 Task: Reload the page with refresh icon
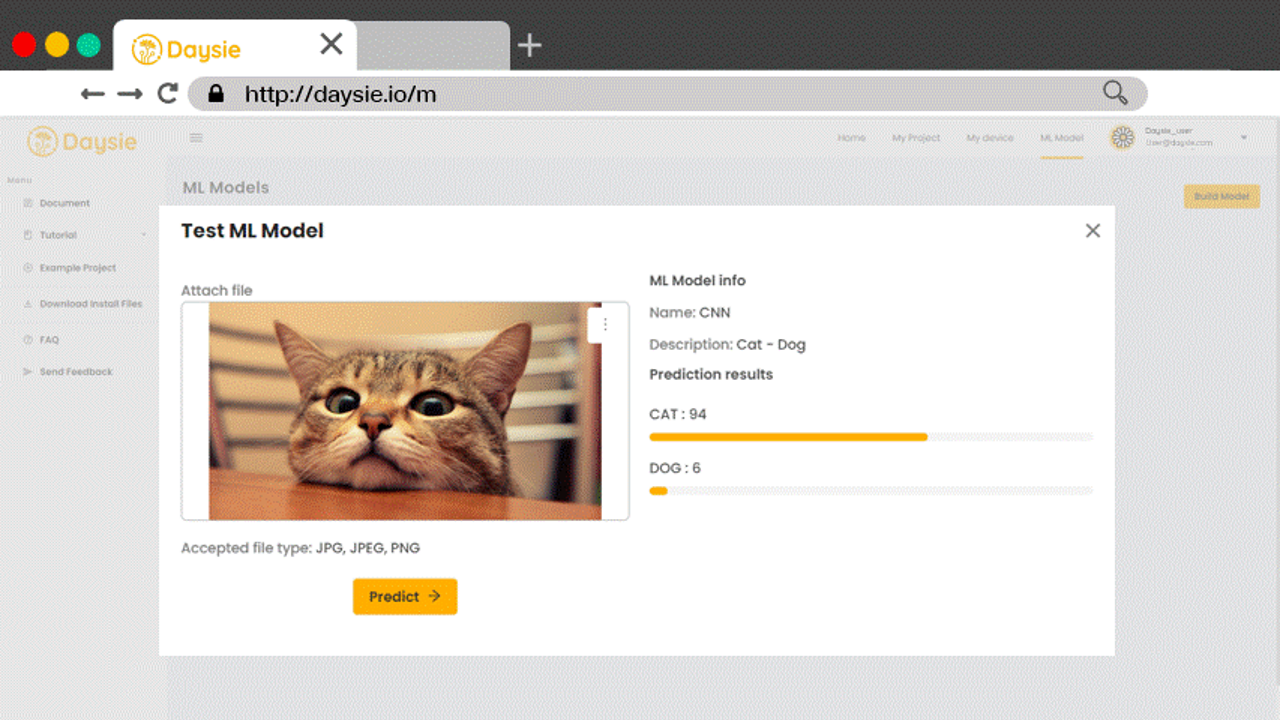pyautogui.click(x=168, y=94)
